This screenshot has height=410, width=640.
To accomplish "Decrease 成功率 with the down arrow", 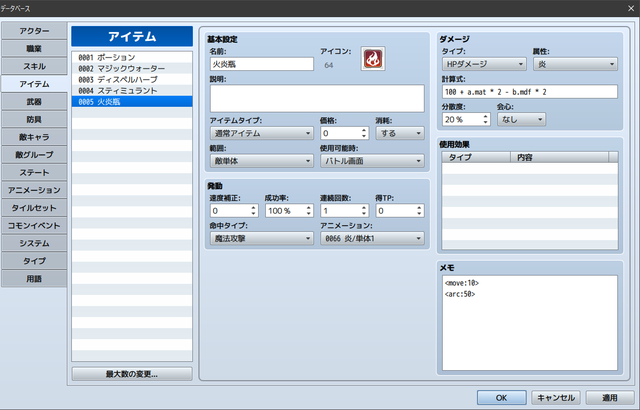I will (x=309, y=214).
